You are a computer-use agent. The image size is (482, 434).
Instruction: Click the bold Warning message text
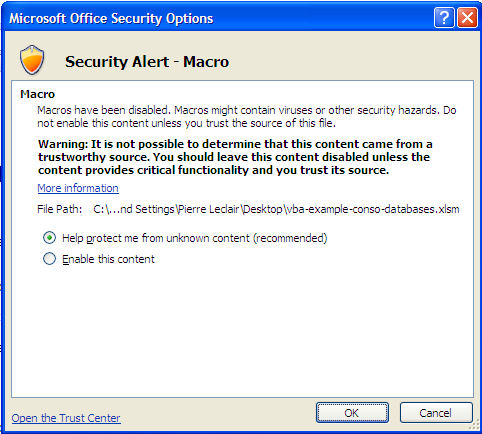pos(235,157)
